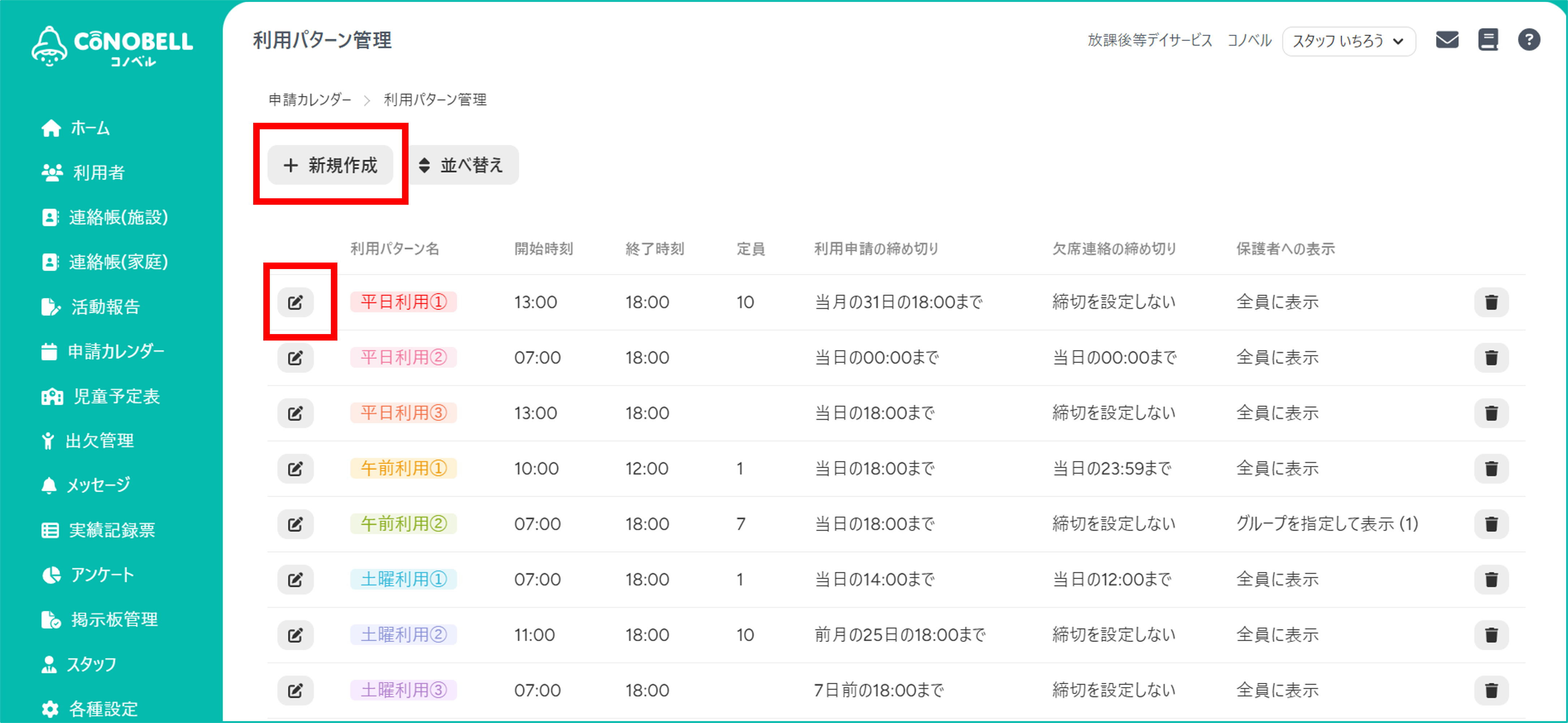Click edit icon for 午前利用② row
The width and height of the screenshot is (1568, 723).
point(295,524)
